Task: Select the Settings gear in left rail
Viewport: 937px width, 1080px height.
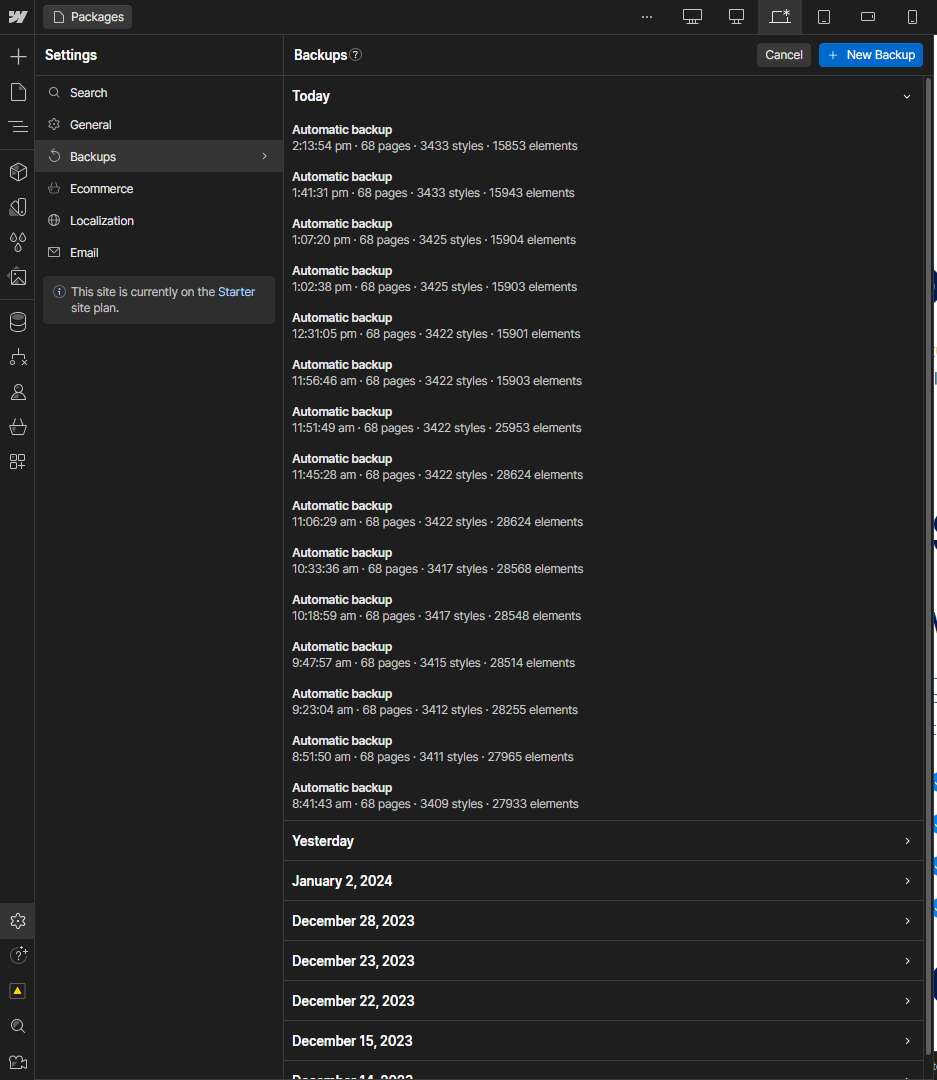Action: click(18, 921)
